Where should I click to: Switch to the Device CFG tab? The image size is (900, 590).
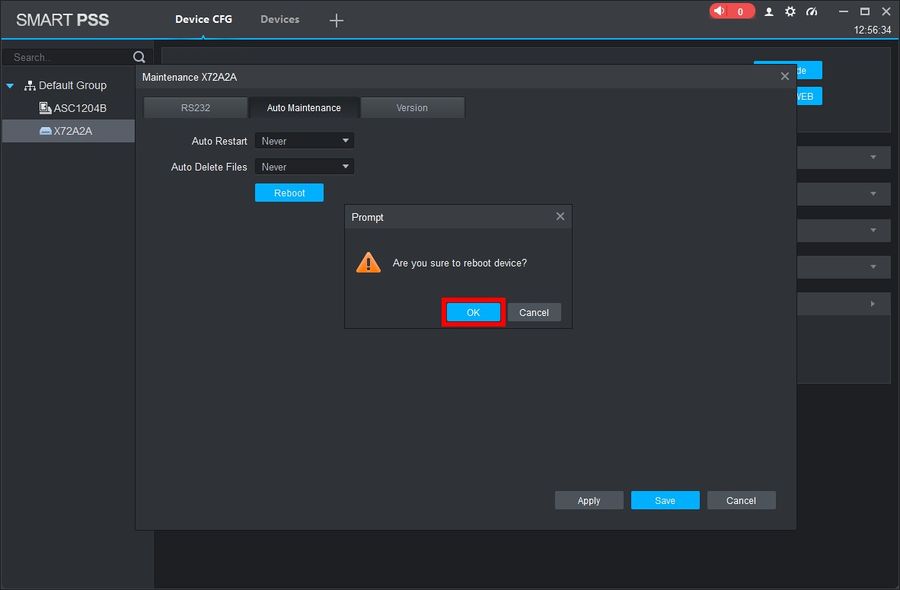[x=204, y=20]
